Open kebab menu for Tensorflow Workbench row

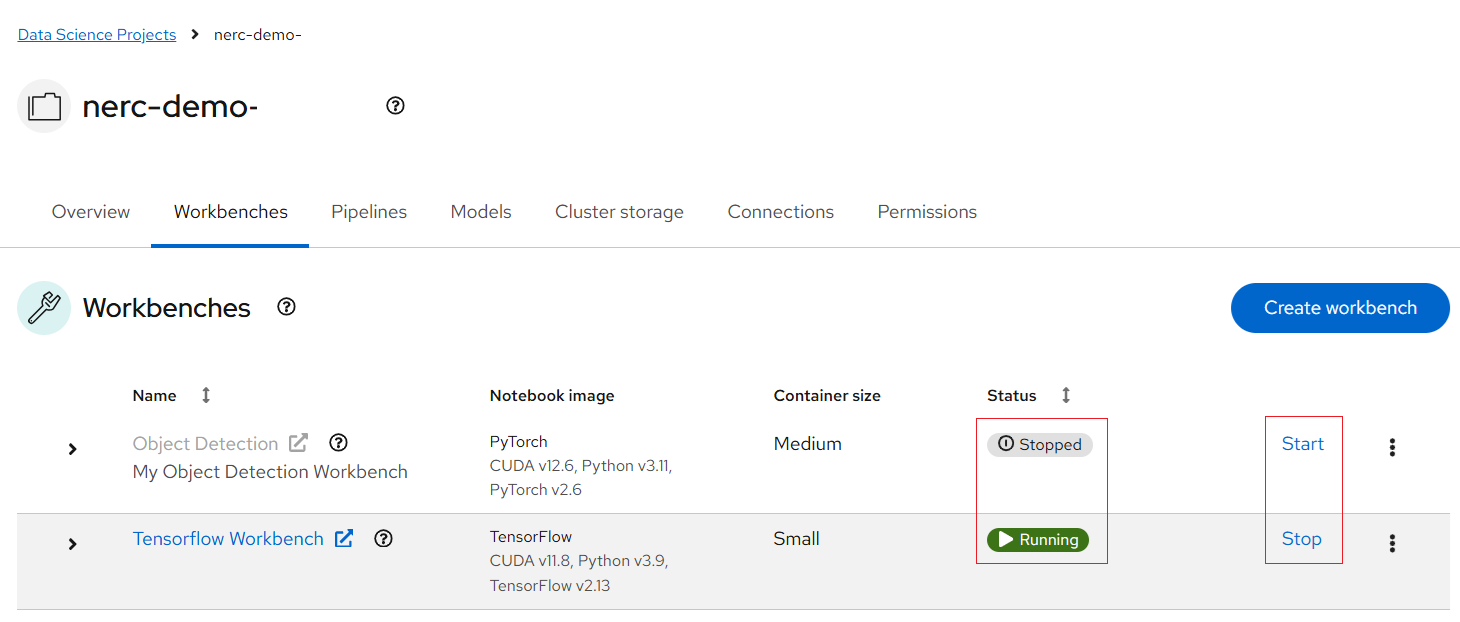point(1392,543)
